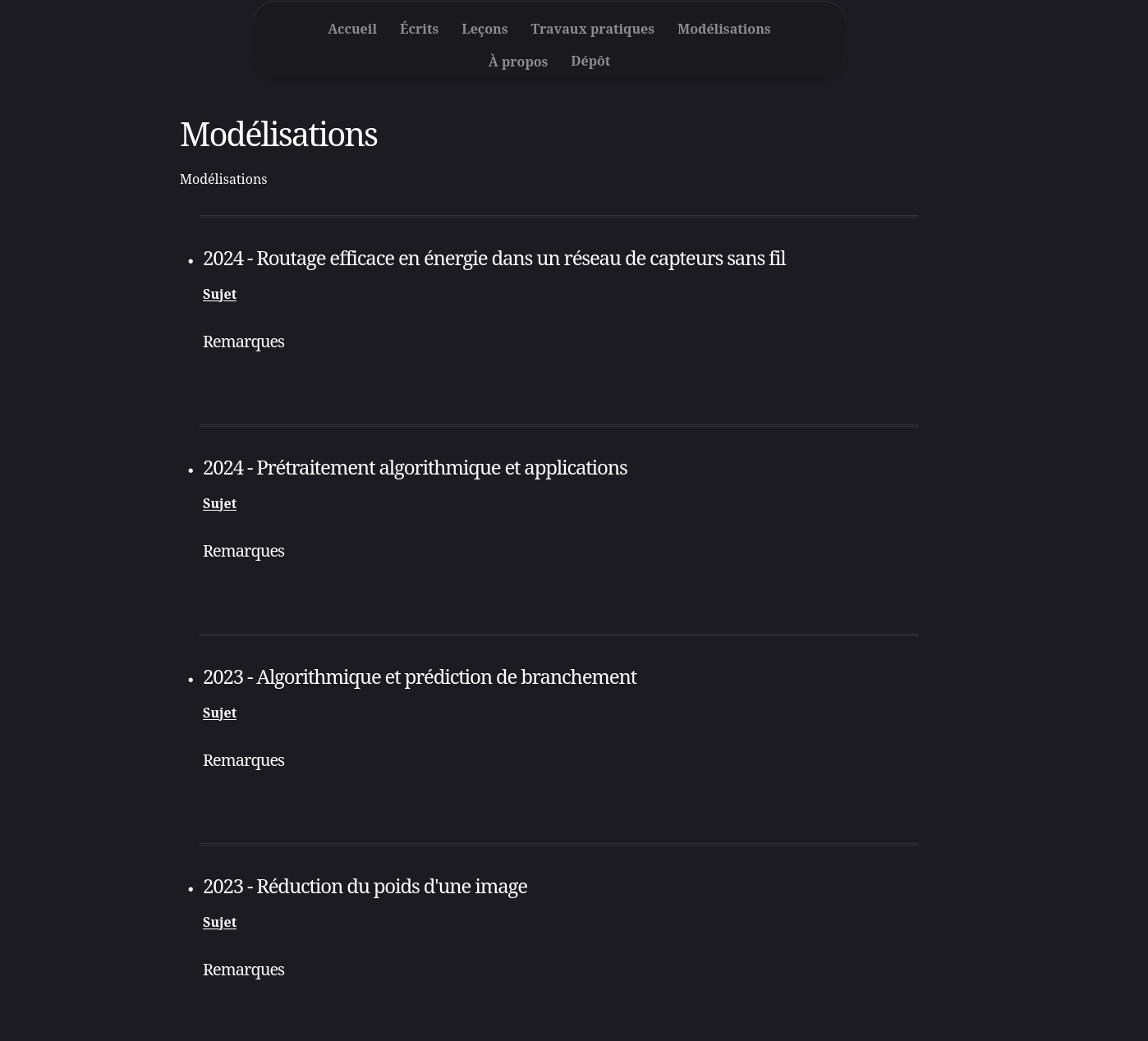The image size is (1148, 1041).
Task: Visit the Dépôt navigation link
Action: pyautogui.click(x=590, y=62)
